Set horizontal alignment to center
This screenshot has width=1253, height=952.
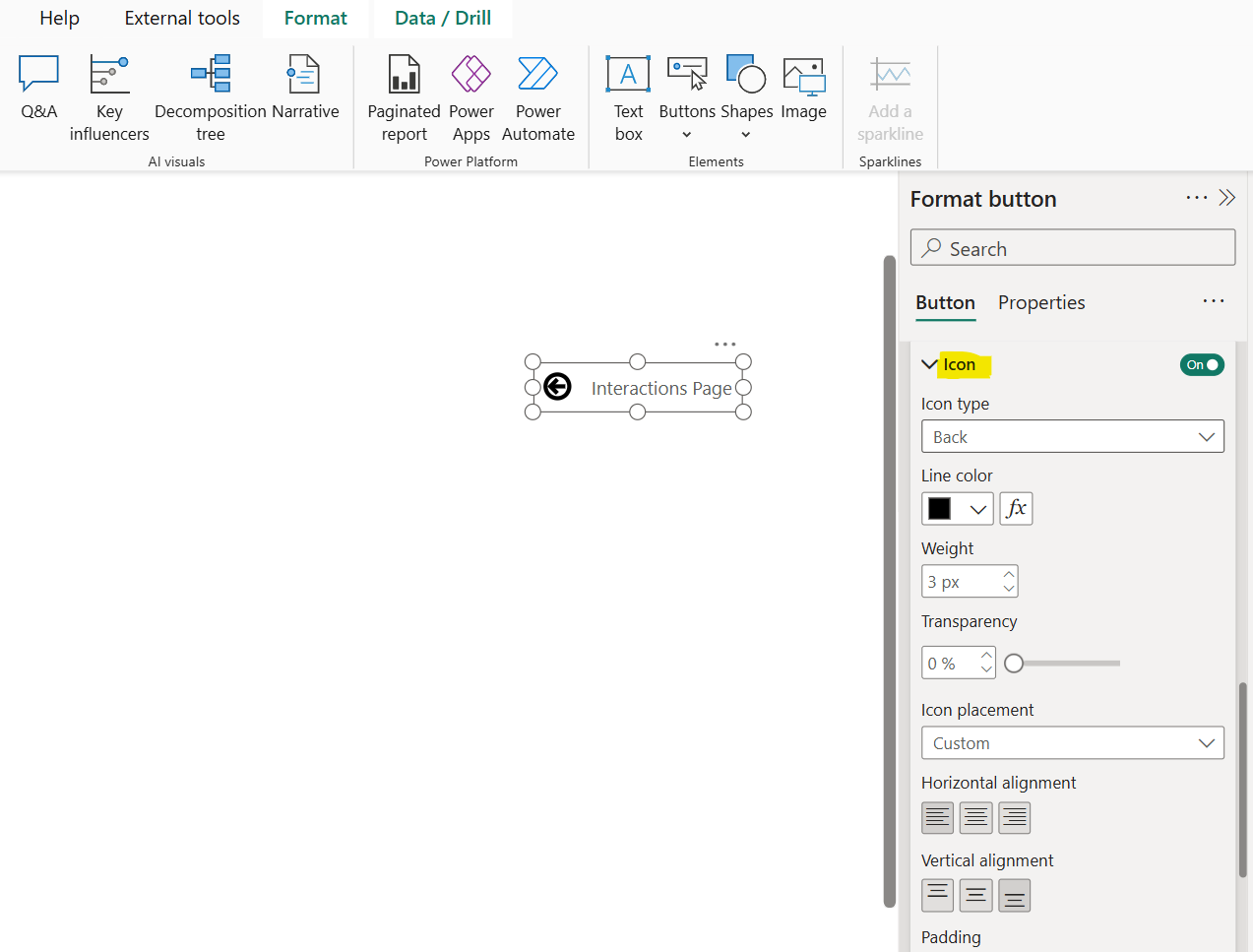point(975,817)
